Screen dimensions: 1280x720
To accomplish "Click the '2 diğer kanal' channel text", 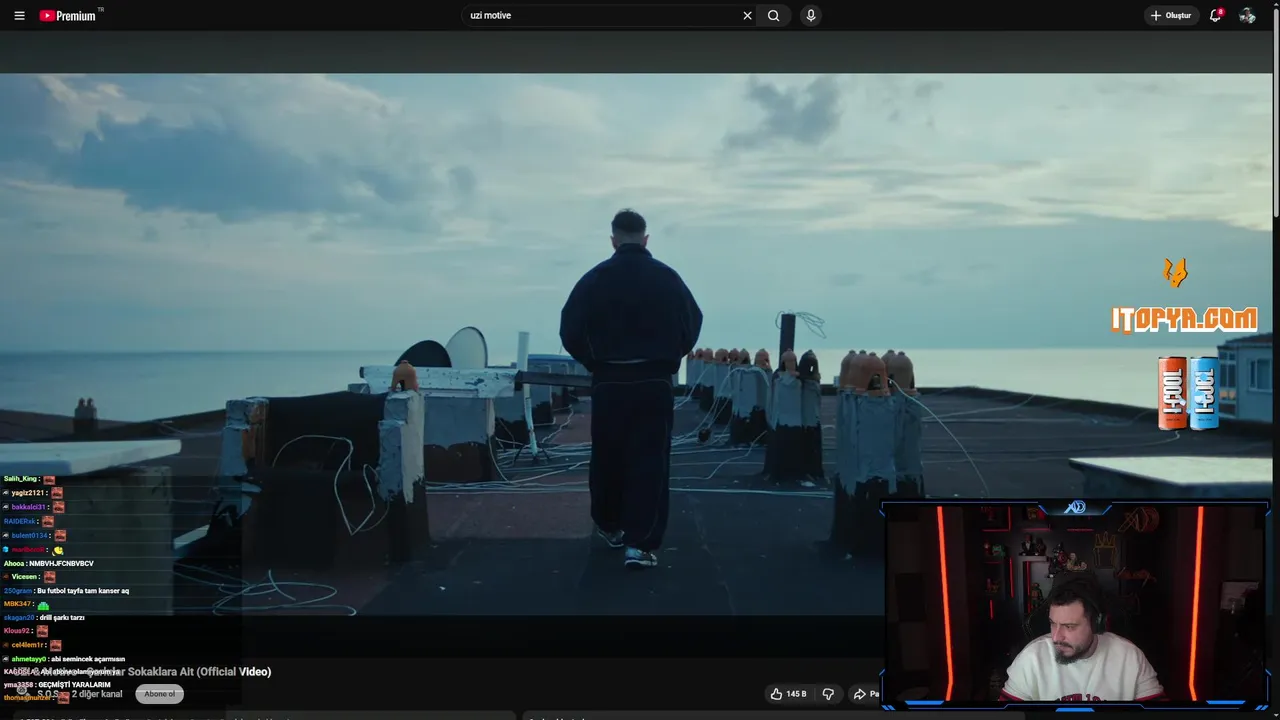I will coord(97,694).
